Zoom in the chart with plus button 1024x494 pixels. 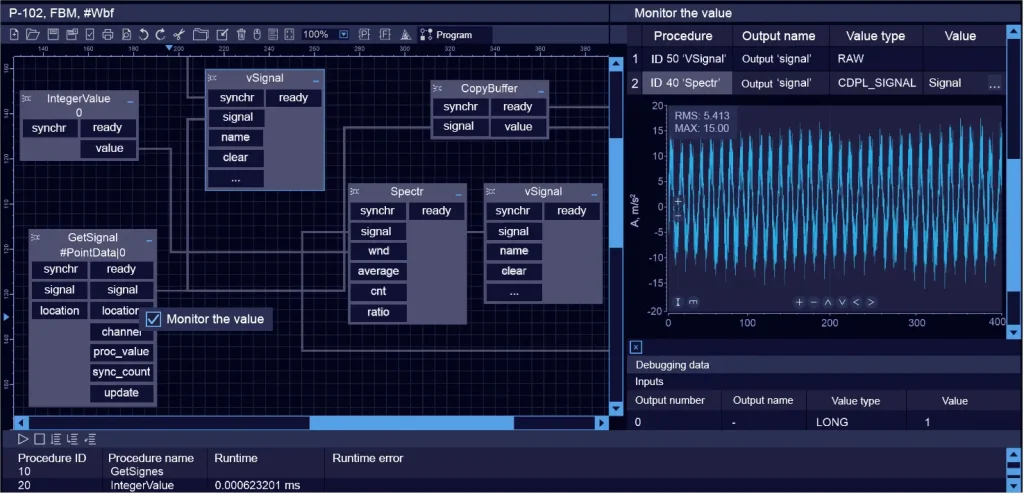[x=799, y=303]
